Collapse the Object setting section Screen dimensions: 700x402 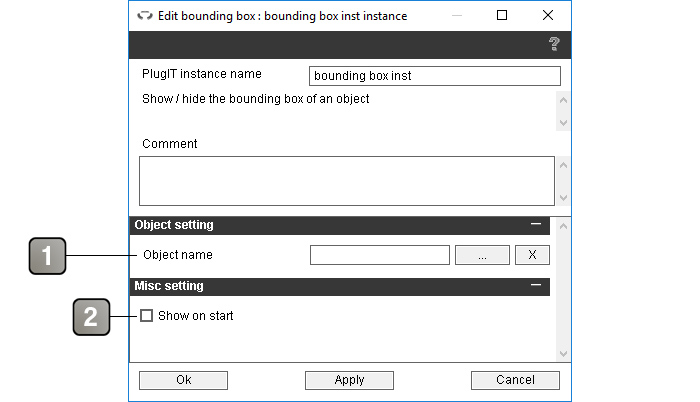click(536, 224)
